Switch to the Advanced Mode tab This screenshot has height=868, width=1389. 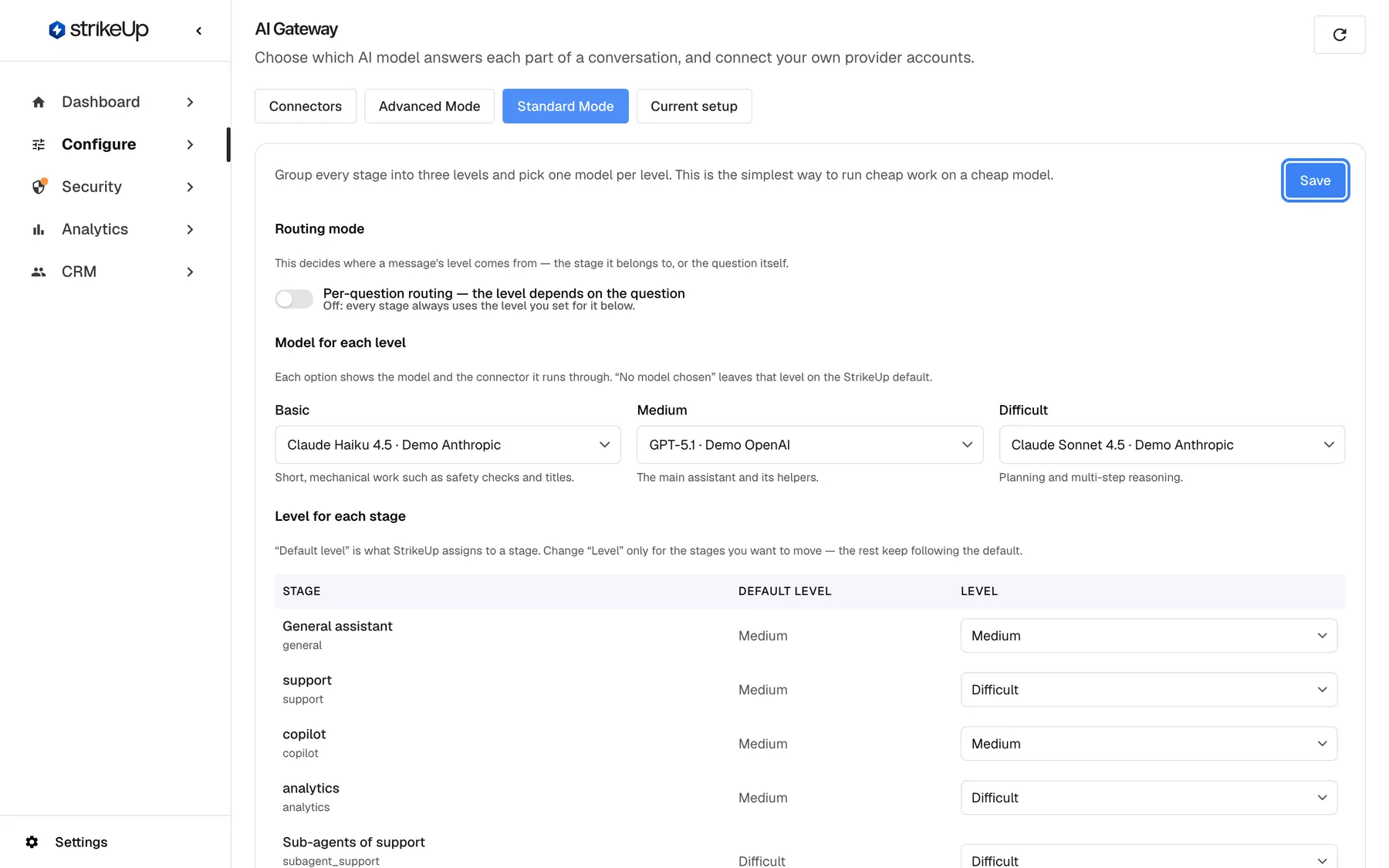(429, 106)
